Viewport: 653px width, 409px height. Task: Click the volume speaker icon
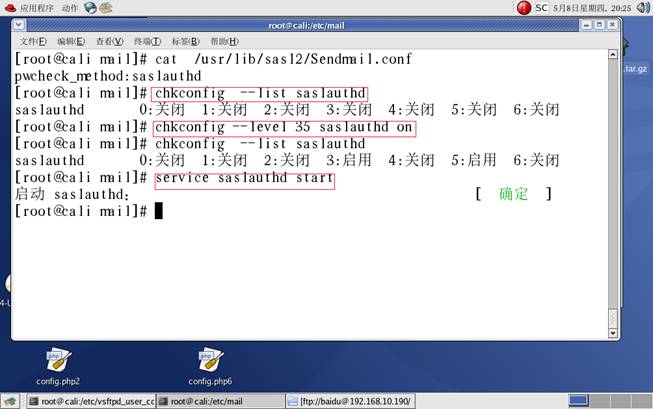(x=643, y=8)
